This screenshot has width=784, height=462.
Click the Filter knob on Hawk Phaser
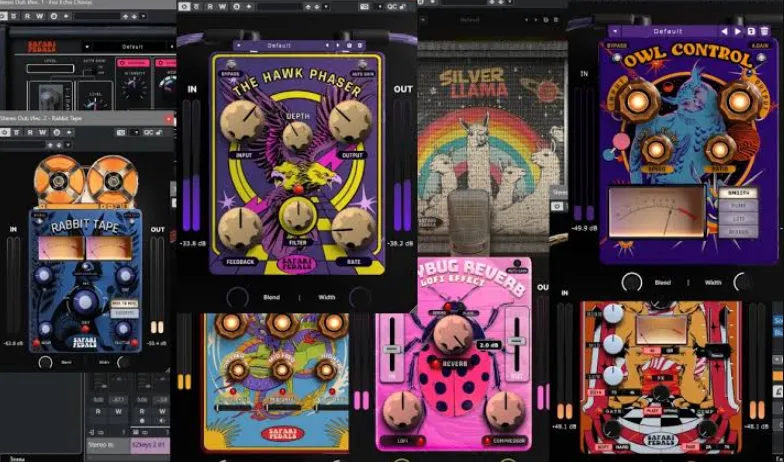[x=298, y=216]
